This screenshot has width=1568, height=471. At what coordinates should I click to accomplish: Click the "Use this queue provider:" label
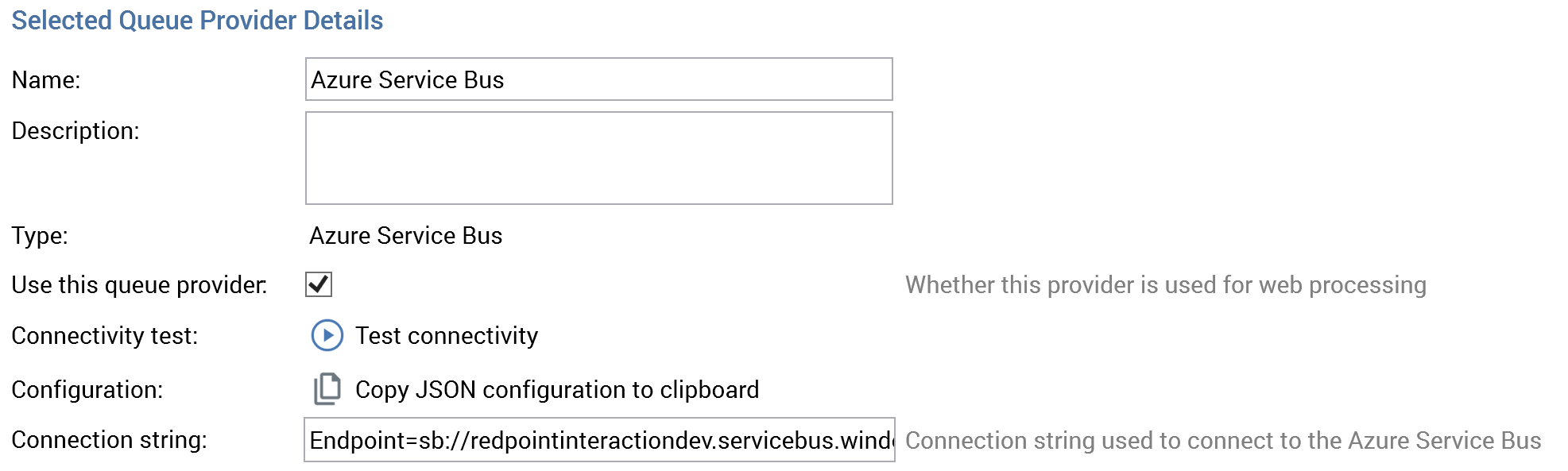point(139,285)
